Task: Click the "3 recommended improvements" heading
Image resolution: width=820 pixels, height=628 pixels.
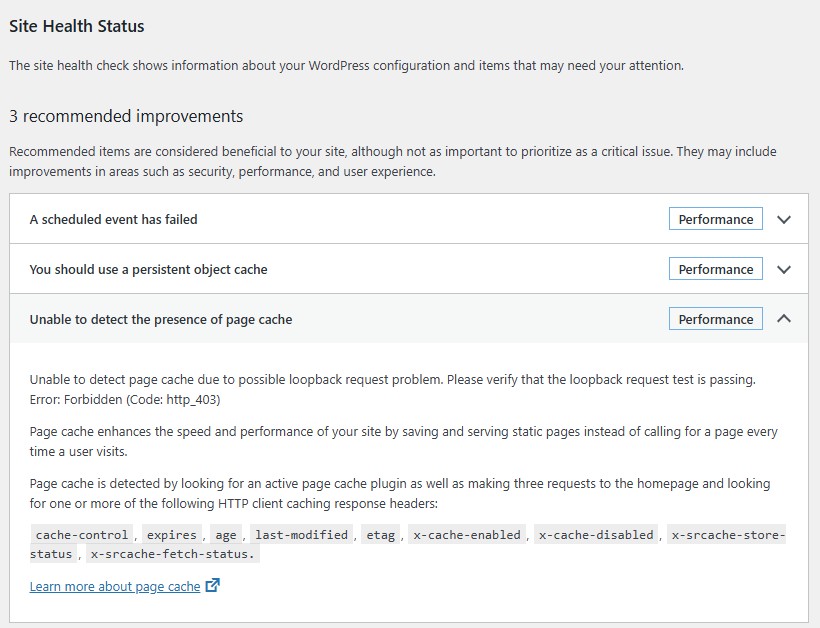Action: tap(126, 116)
